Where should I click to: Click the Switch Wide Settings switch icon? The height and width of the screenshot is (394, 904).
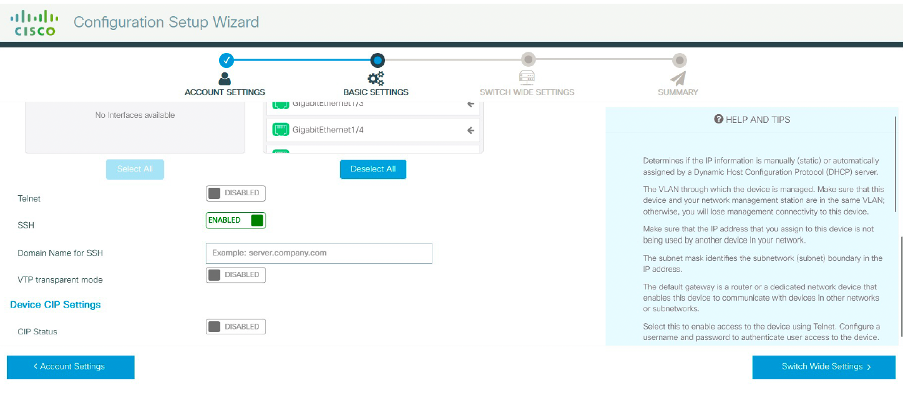(527, 77)
